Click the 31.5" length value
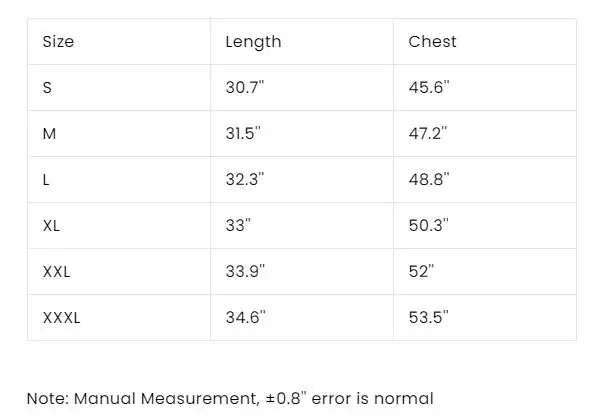The image size is (608, 417). point(243,133)
